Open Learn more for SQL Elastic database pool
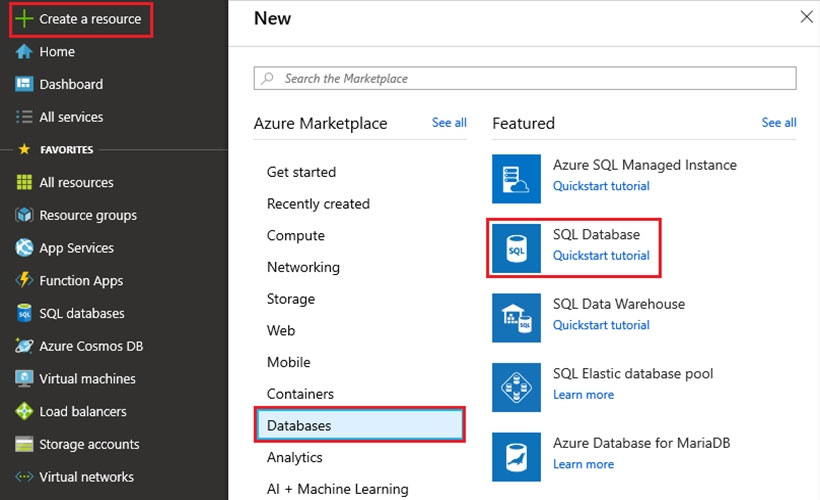The width and height of the screenshot is (820, 500). [584, 394]
